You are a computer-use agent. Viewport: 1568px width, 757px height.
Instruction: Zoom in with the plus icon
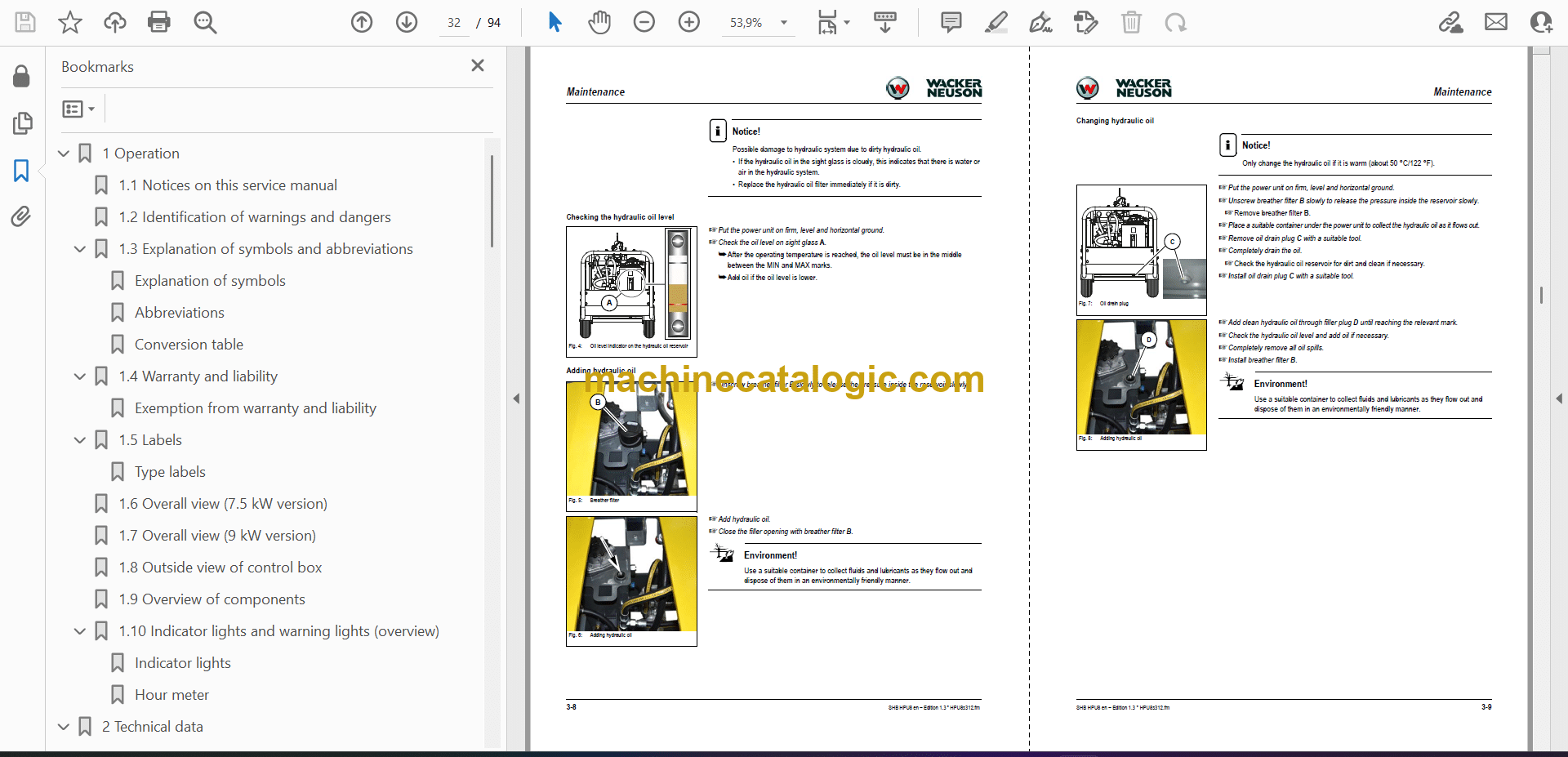click(x=689, y=22)
